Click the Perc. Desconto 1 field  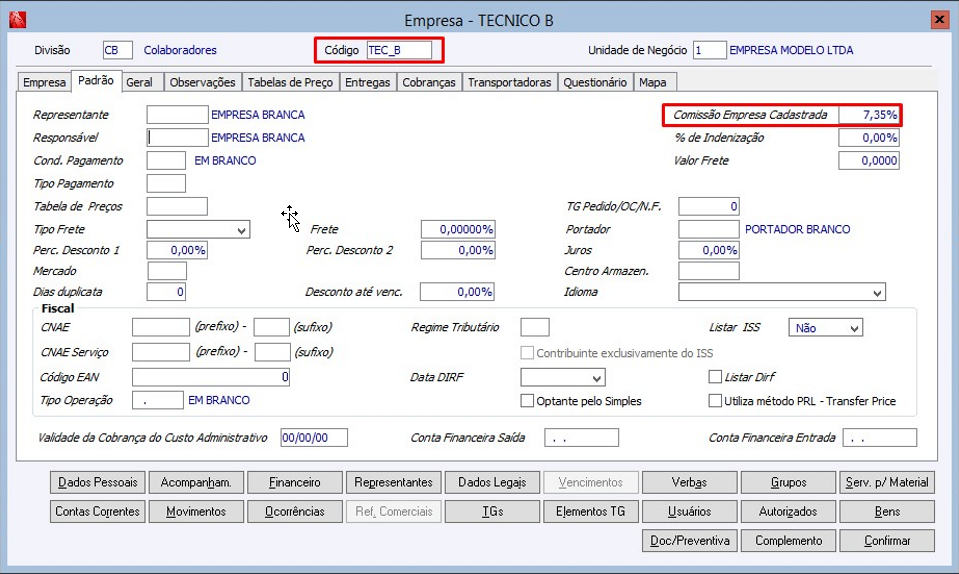pyautogui.click(x=177, y=250)
